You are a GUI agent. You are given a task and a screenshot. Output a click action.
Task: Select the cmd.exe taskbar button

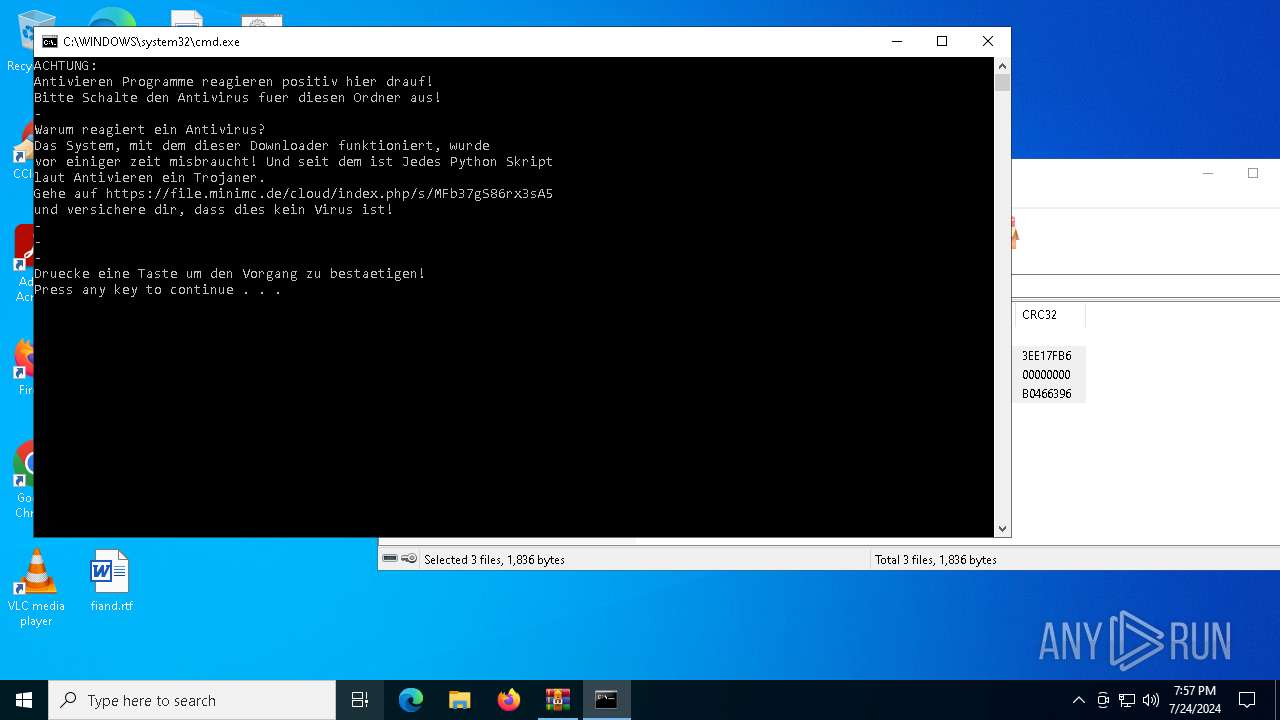607,700
